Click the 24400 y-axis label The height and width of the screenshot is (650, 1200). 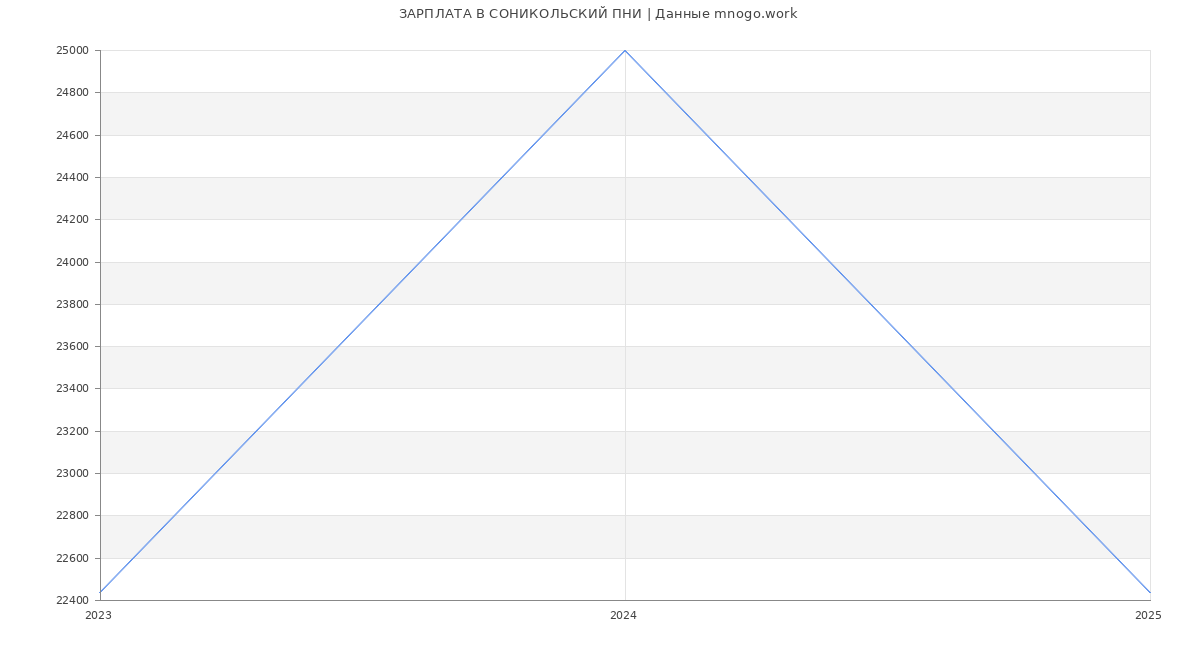pyautogui.click(x=72, y=178)
